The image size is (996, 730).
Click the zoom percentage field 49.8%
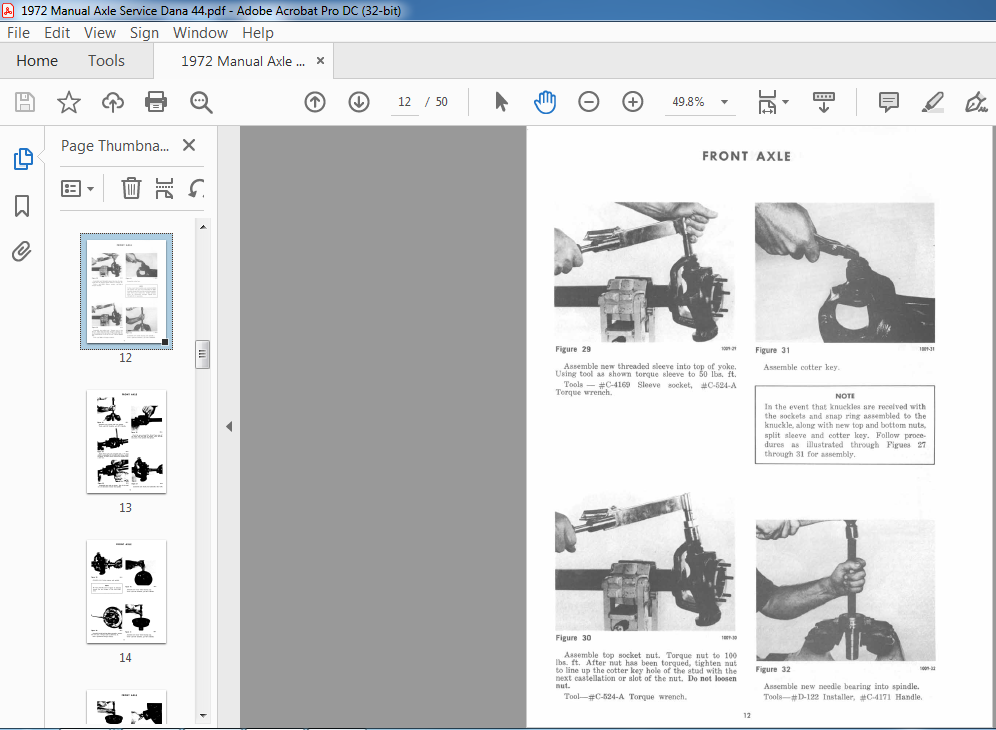click(689, 102)
